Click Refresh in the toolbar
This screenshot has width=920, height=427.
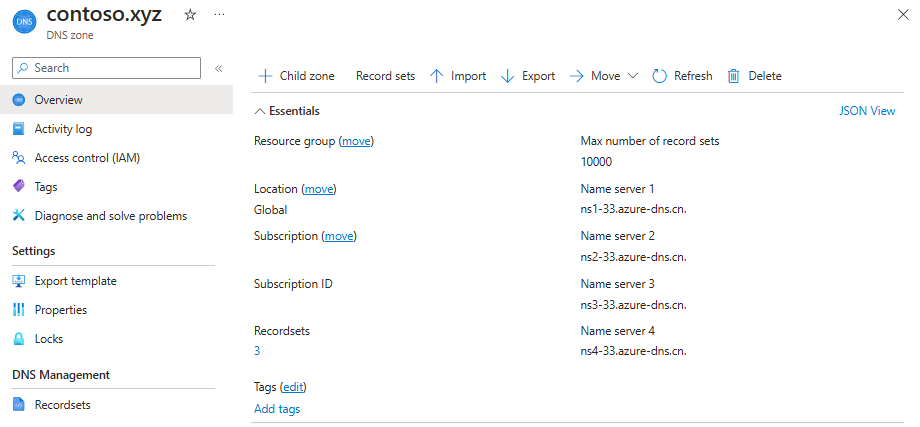pyautogui.click(x=682, y=76)
